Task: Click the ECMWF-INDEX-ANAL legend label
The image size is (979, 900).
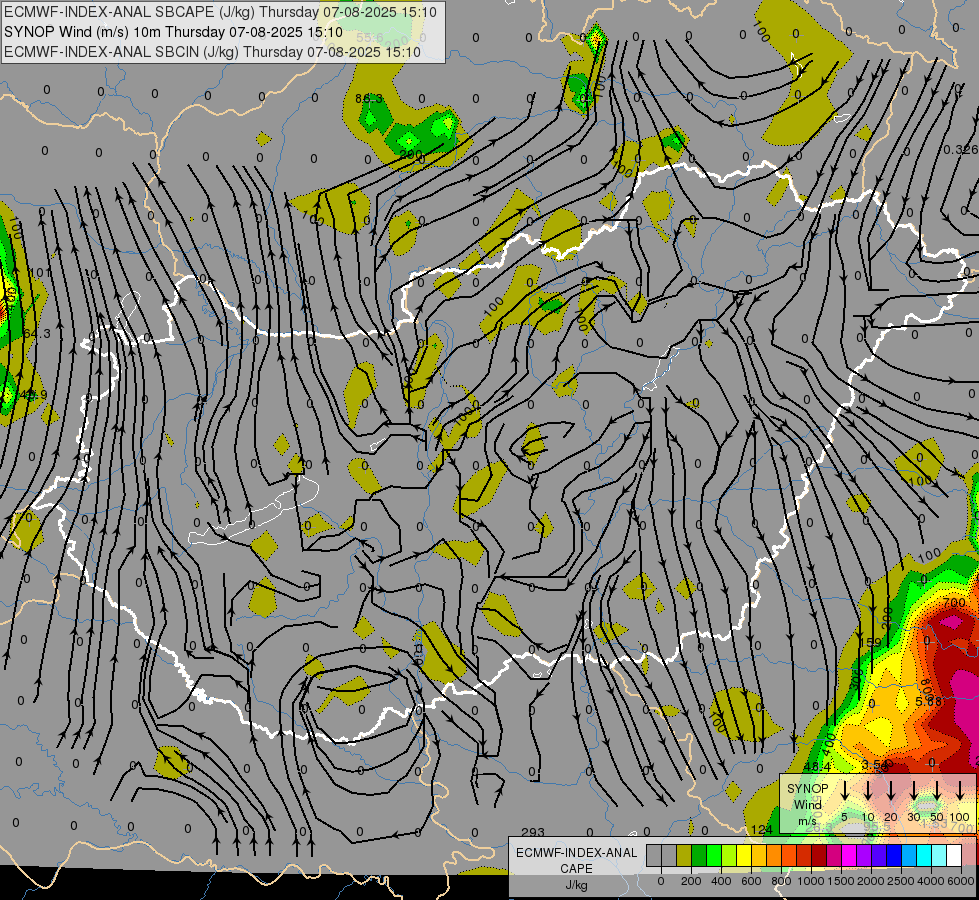Action: coord(576,853)
